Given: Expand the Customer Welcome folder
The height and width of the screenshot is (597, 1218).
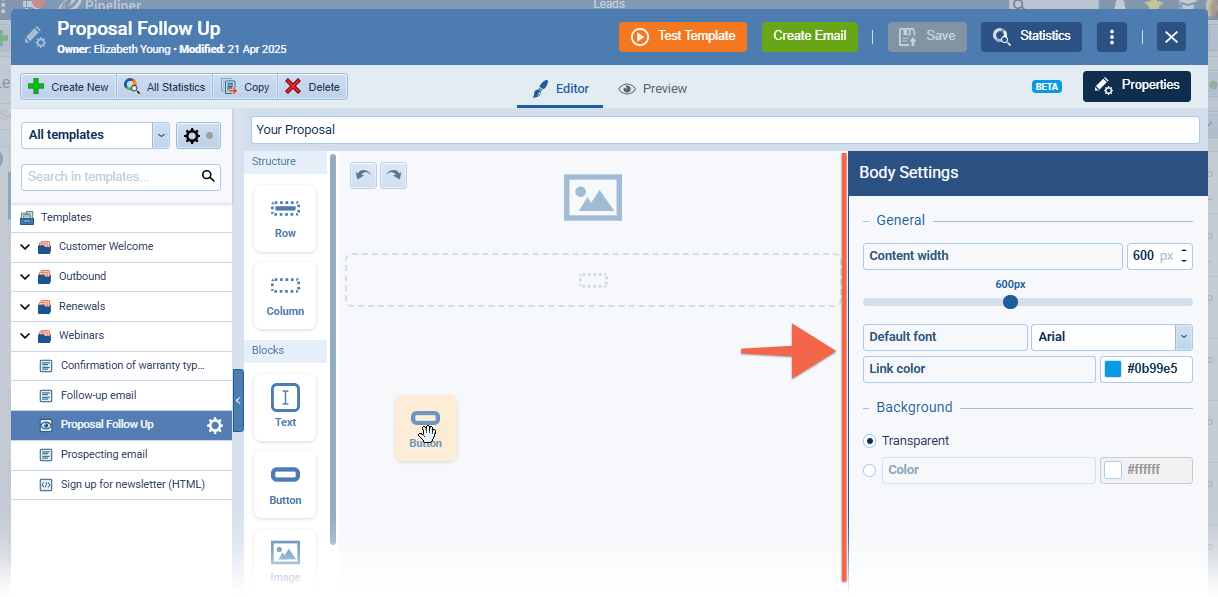Looking at the screenshot, I should (25, 247).
